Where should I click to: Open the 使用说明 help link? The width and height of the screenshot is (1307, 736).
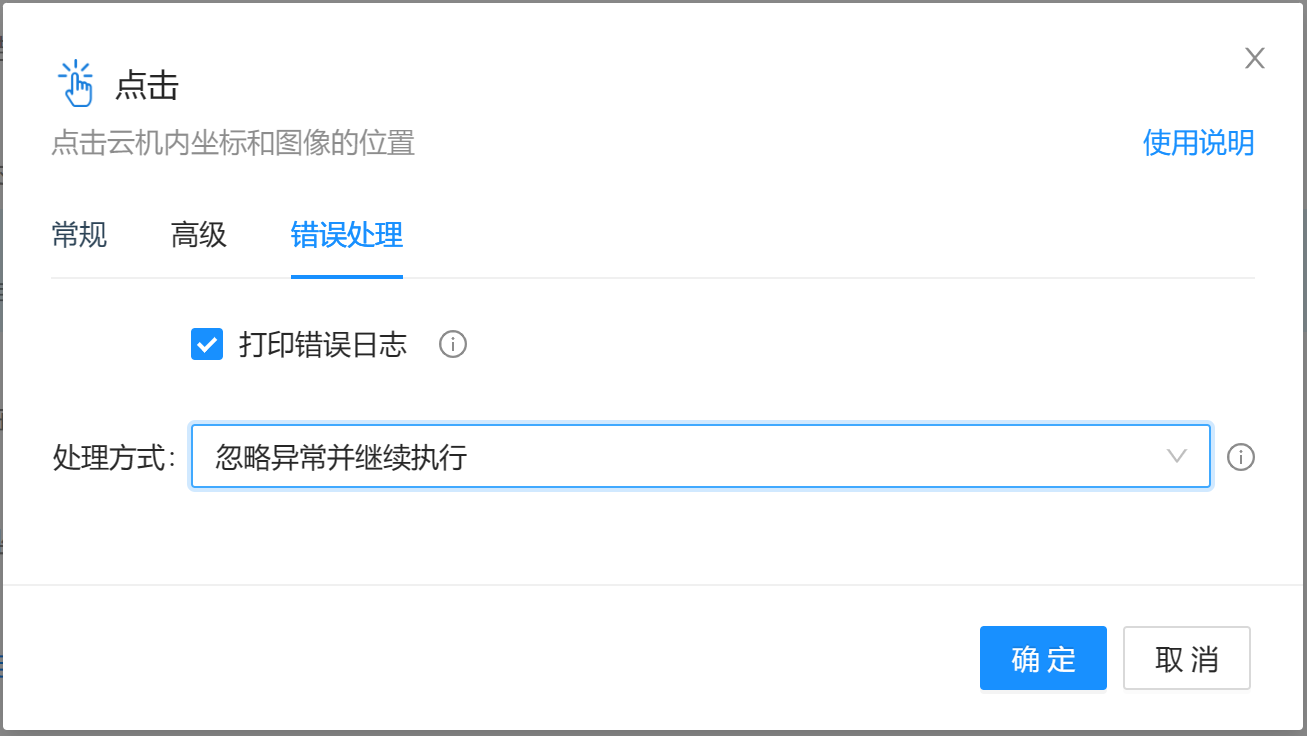[x=1198, y=143]
